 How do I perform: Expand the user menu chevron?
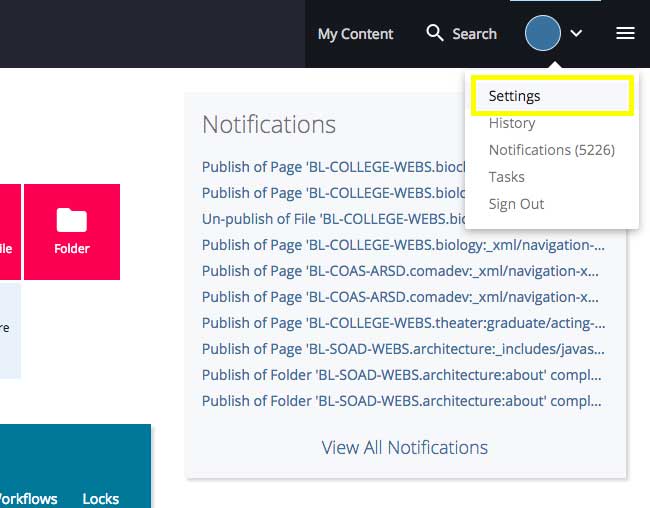tap(577, 34)
